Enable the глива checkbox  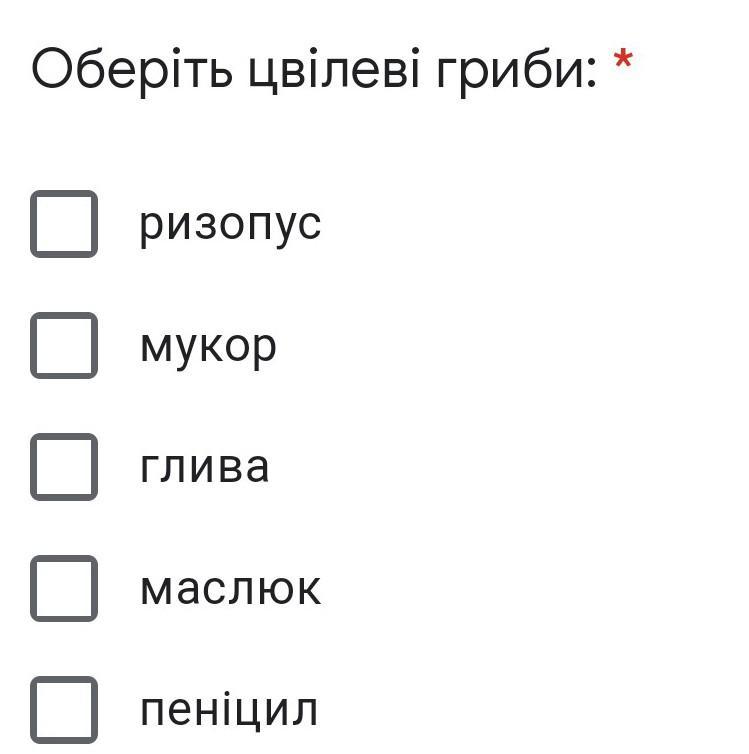64,467
